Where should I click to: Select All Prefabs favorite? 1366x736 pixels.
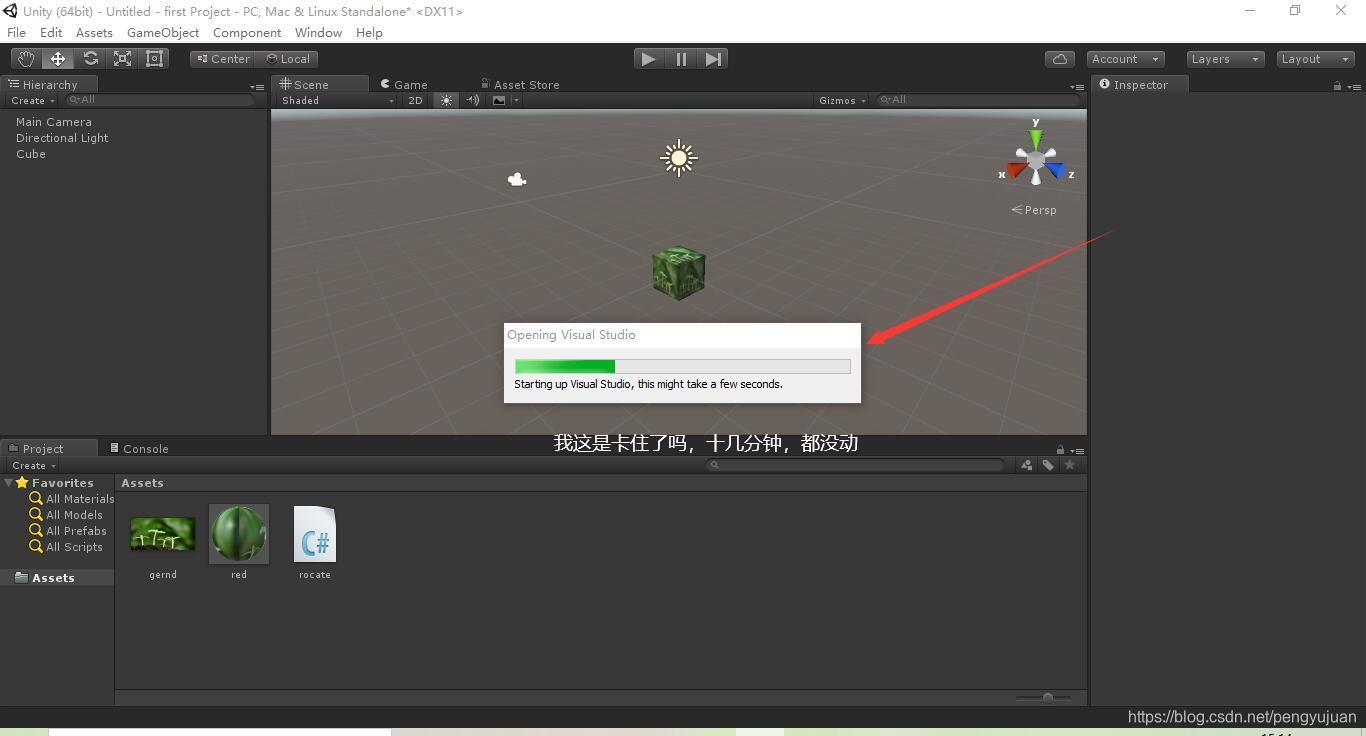point(68,530)
